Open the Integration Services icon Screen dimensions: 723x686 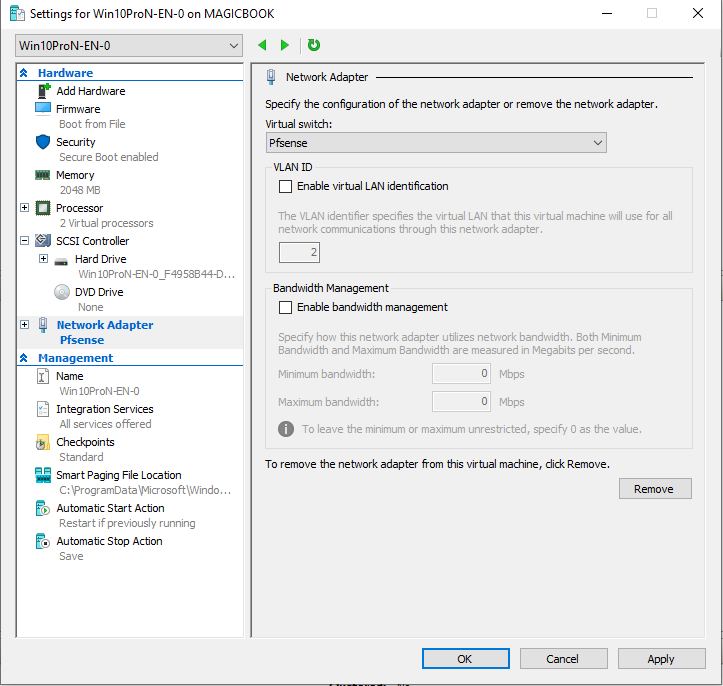[43, 409]
